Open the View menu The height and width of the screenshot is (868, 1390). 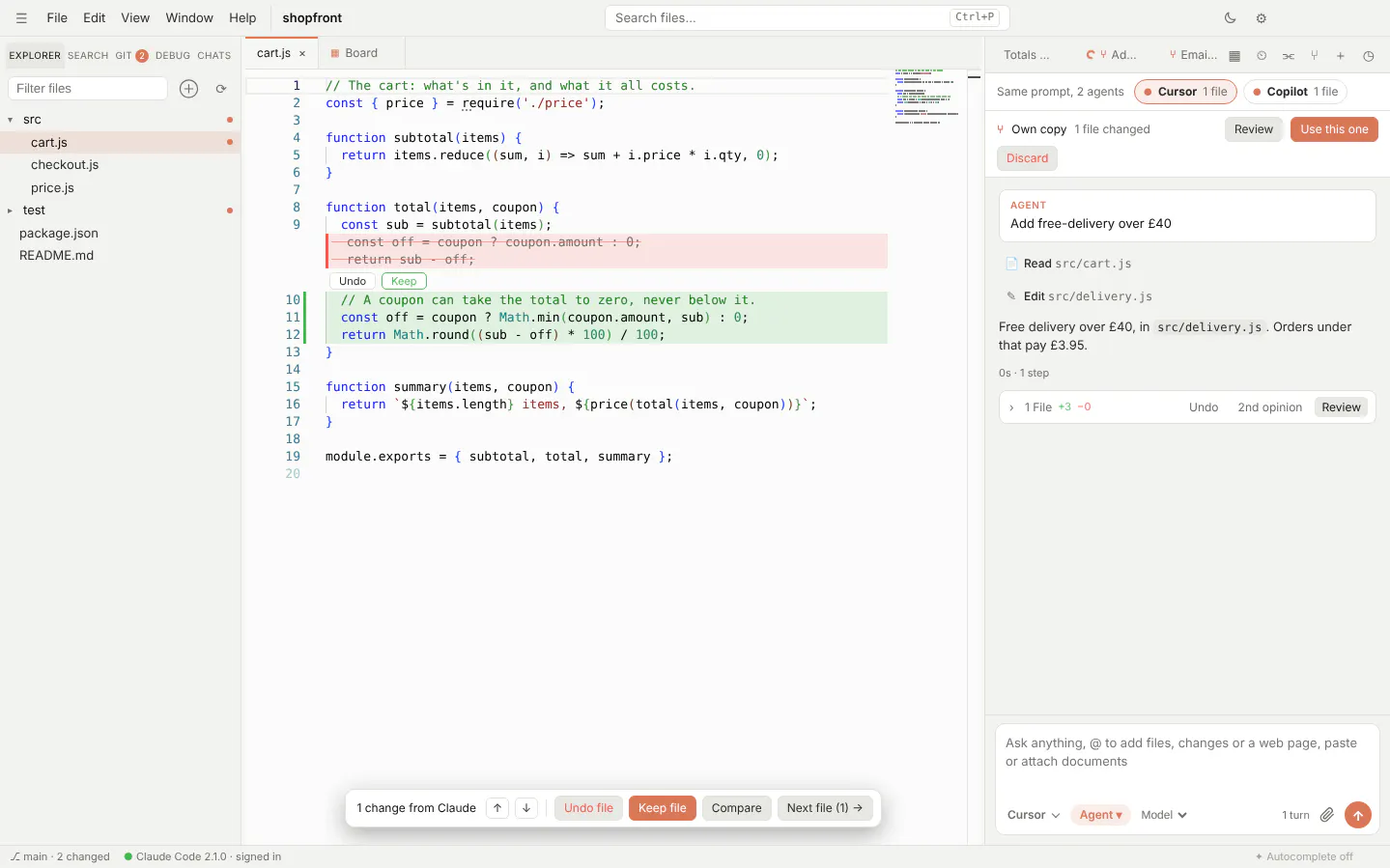[135, 17]
